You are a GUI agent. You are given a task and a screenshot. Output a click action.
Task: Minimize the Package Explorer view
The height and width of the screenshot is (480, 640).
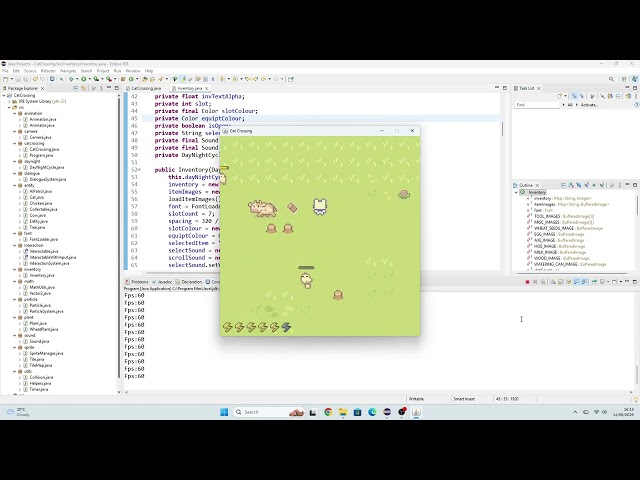click(x=109, y=88)
